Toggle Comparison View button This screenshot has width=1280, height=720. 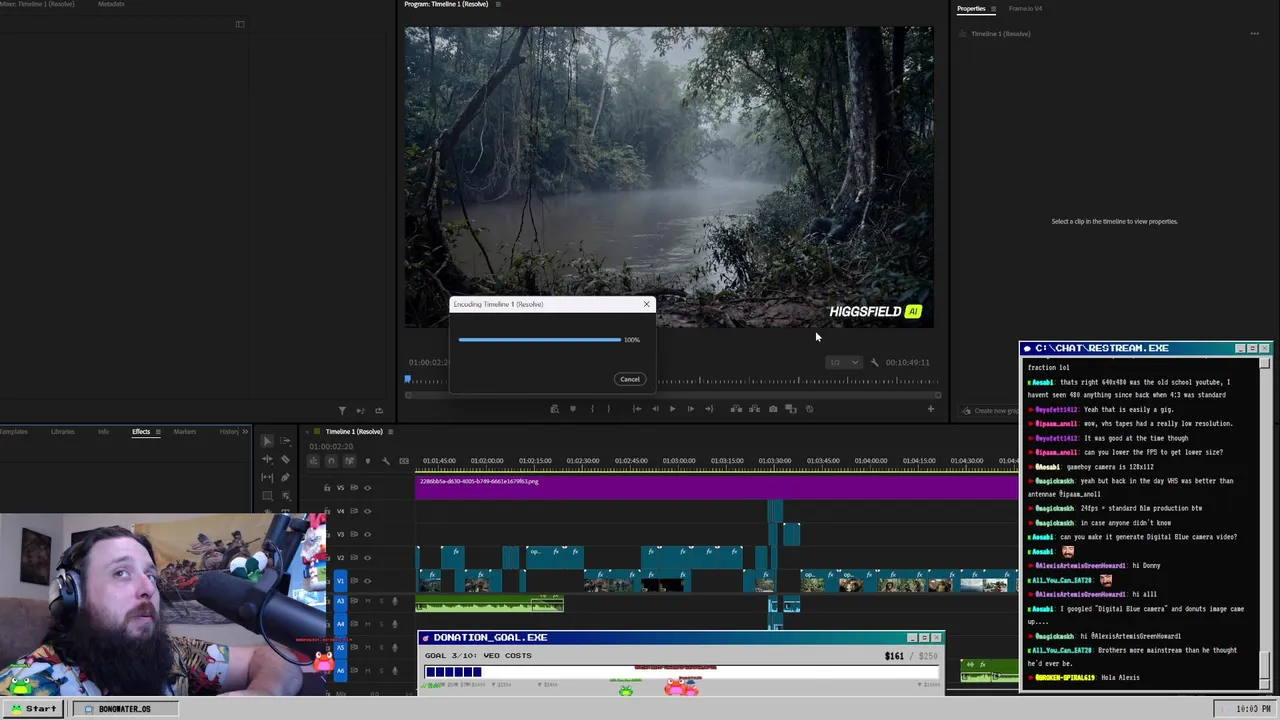tap(791, 409)
